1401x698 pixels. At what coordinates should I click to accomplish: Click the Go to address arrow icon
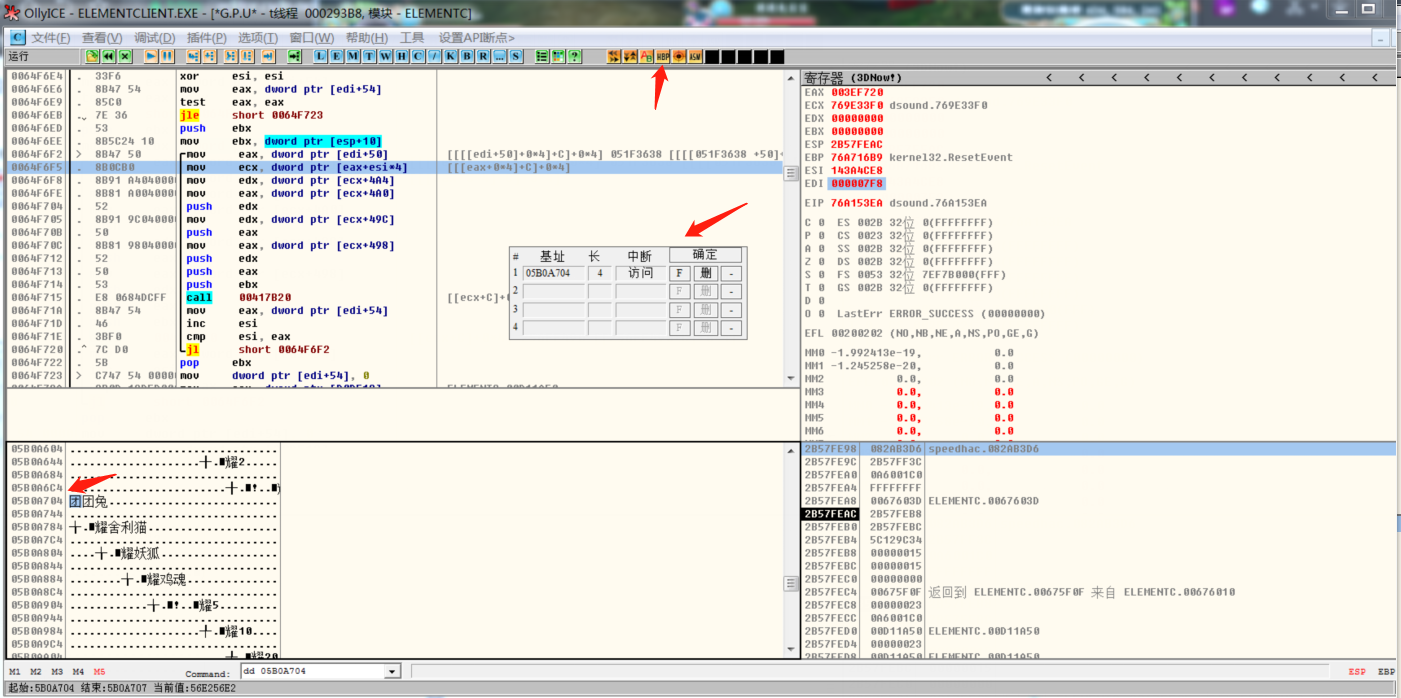tap(294, 56)
